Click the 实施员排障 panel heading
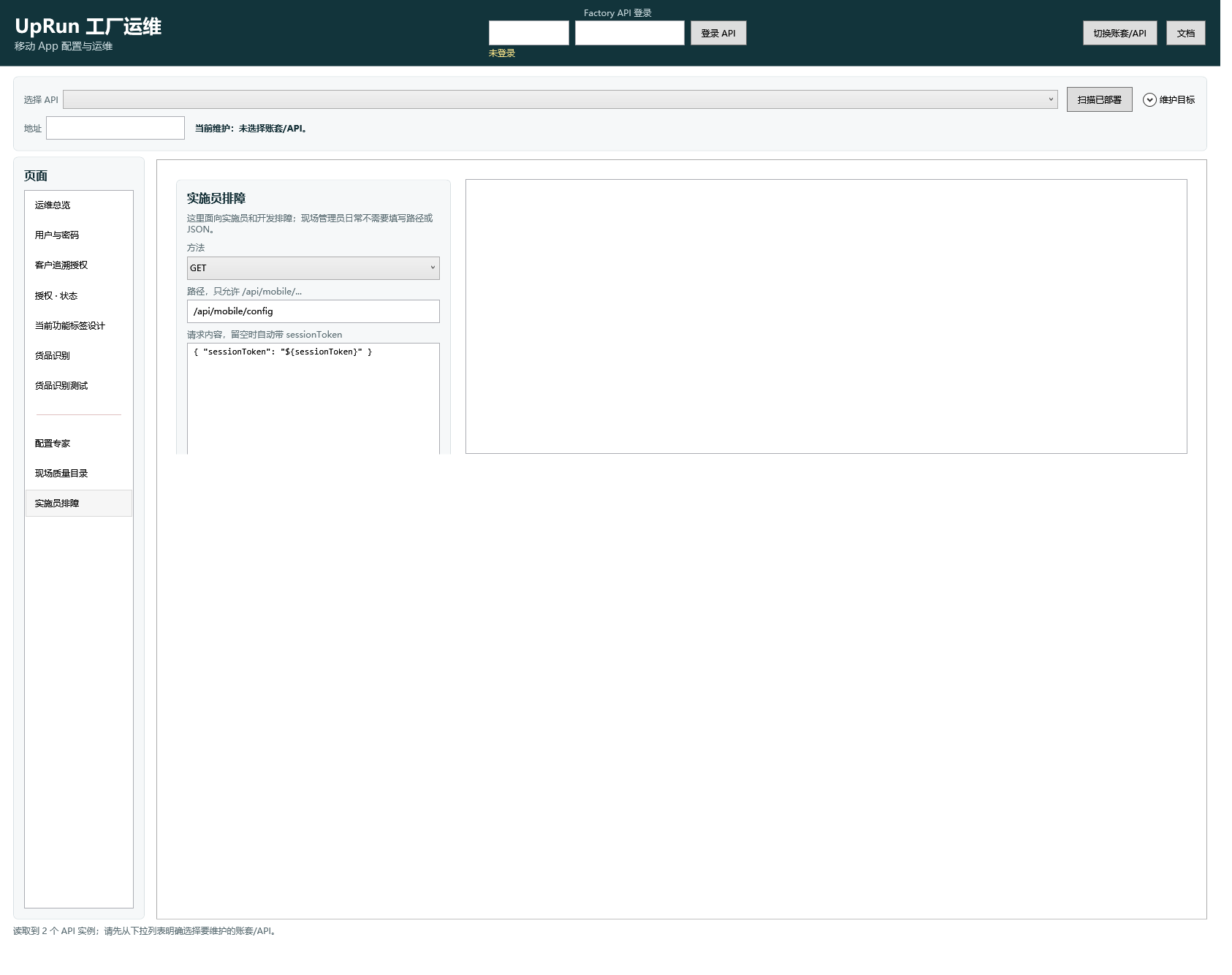This screenshot has width=1232, height=975. [x=216, y=198]
